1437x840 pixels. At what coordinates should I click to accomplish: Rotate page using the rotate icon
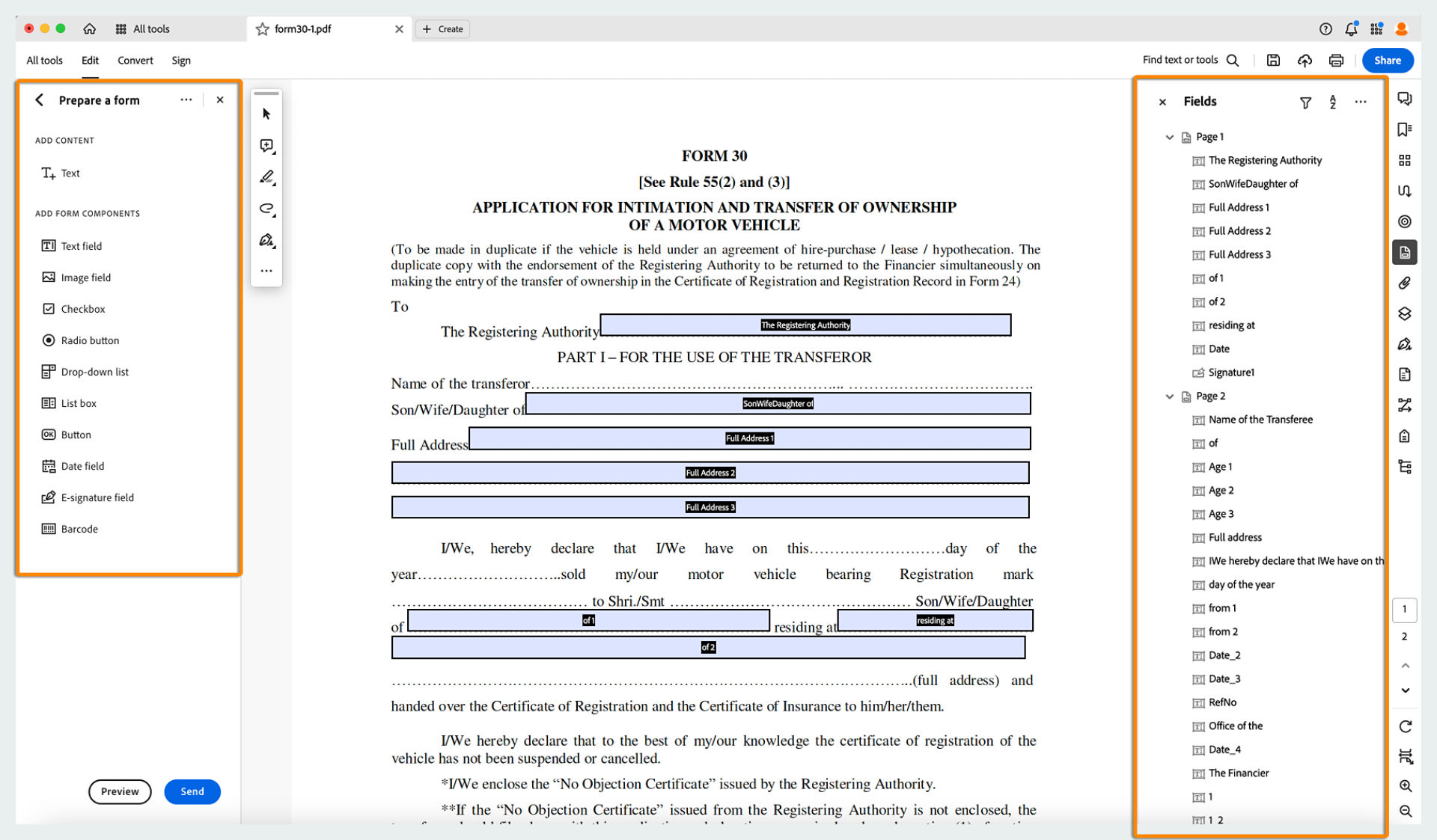click(x=1406, y=726)
